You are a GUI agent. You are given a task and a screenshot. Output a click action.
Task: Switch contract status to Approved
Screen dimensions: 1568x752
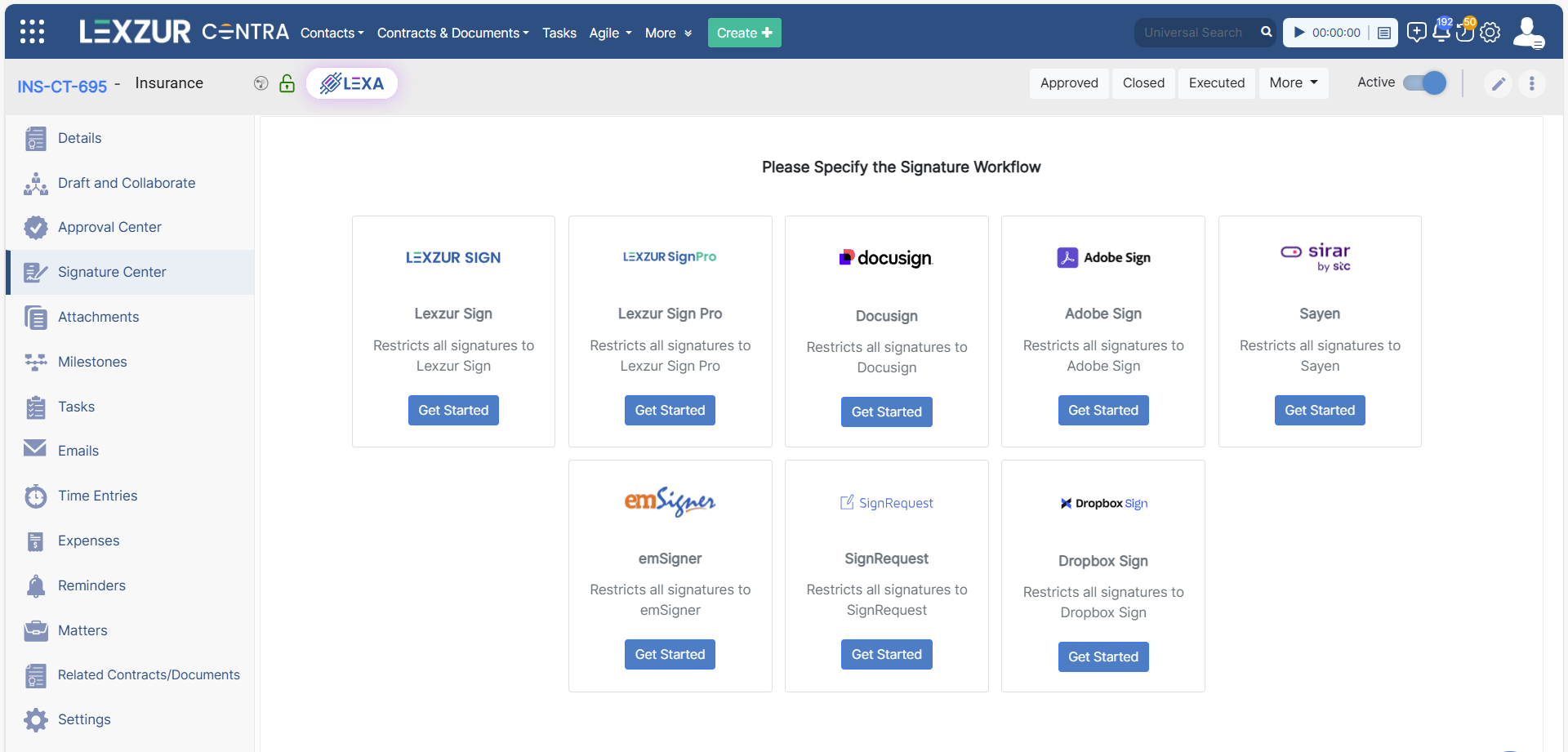1068,82
